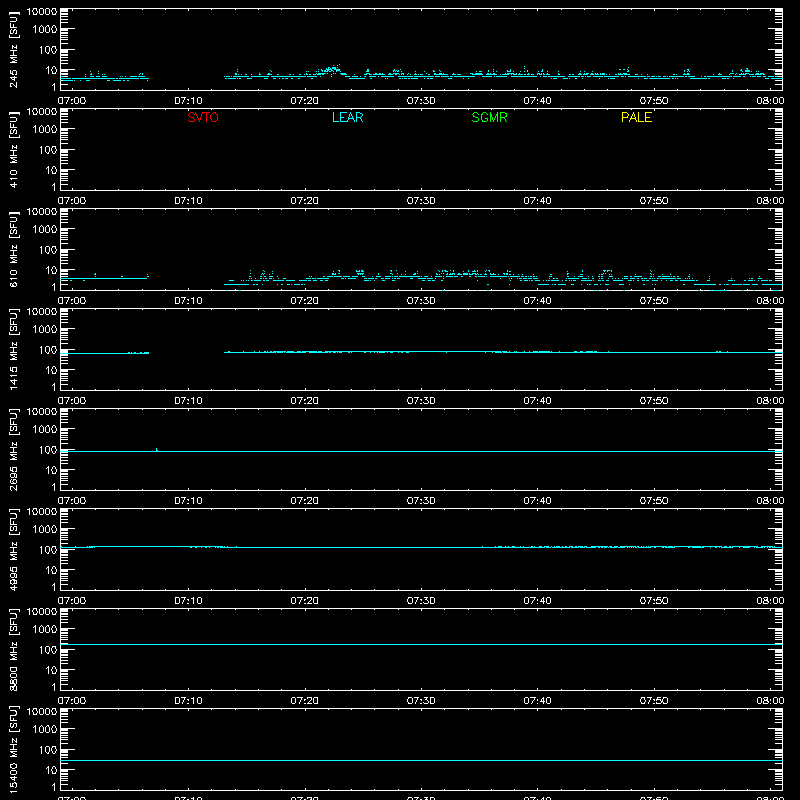Click the 07:10 time label of the 245 MHz plot

[x=188, y=101]
